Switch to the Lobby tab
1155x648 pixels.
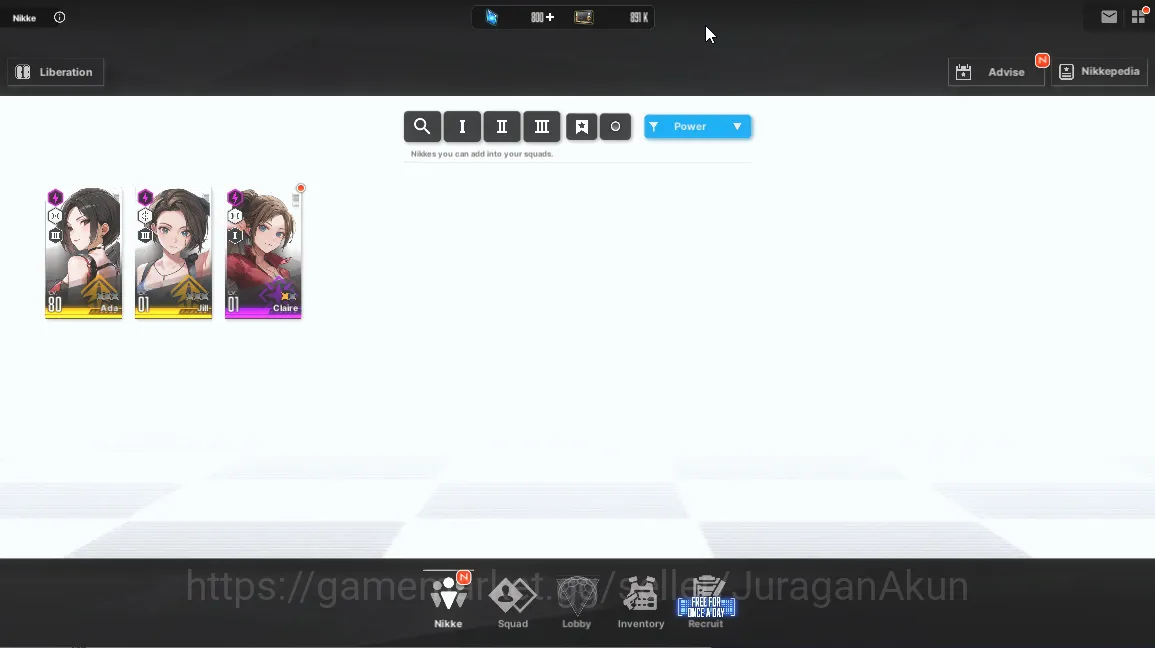coord(577,603)
